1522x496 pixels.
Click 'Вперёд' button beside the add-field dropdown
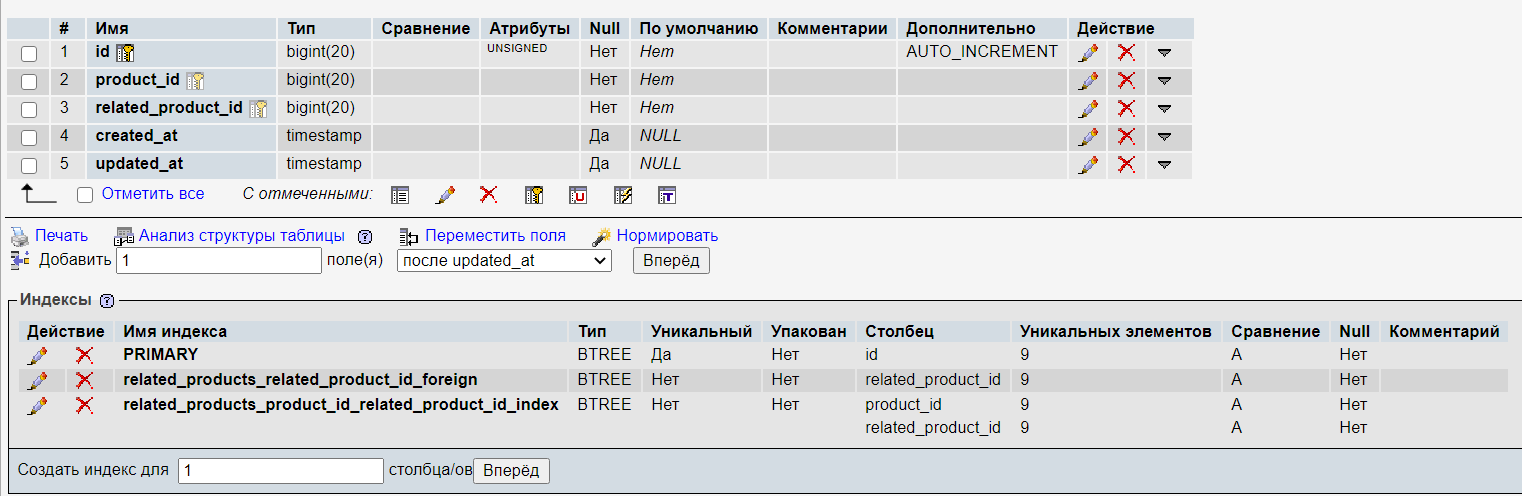671,261
